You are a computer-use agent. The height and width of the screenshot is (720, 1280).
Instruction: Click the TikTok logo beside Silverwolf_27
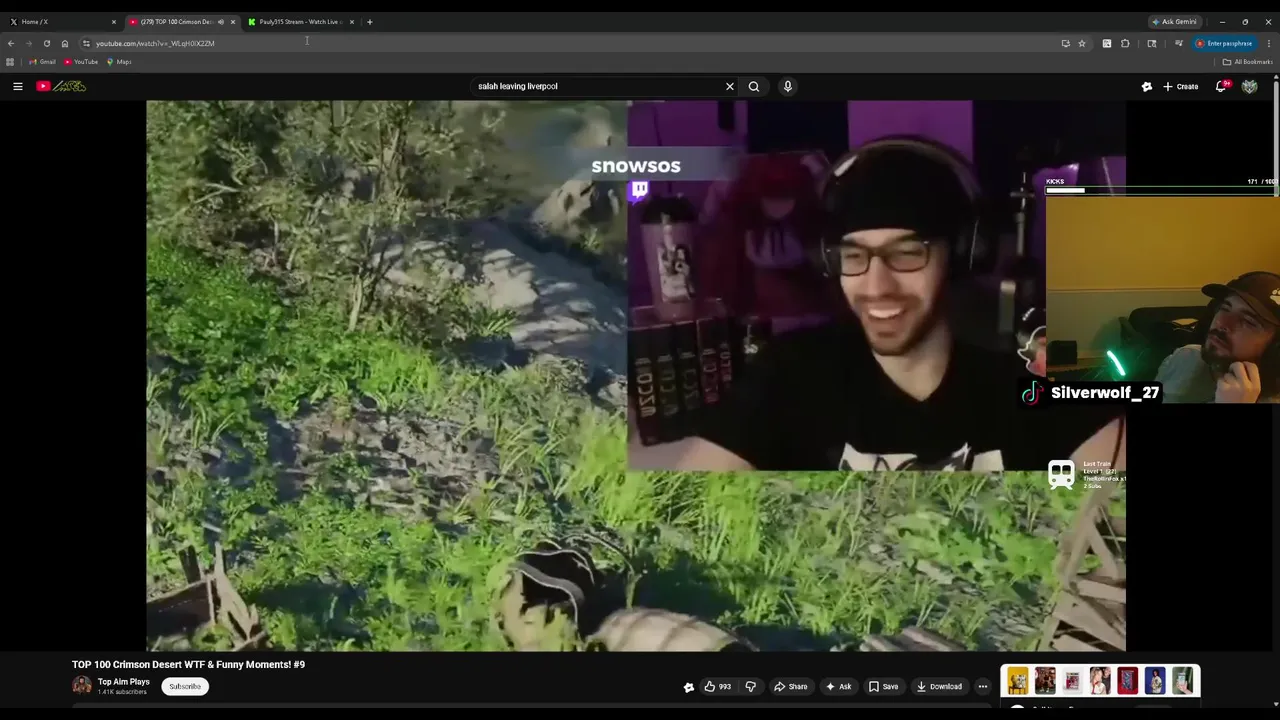coord(1031,393)
